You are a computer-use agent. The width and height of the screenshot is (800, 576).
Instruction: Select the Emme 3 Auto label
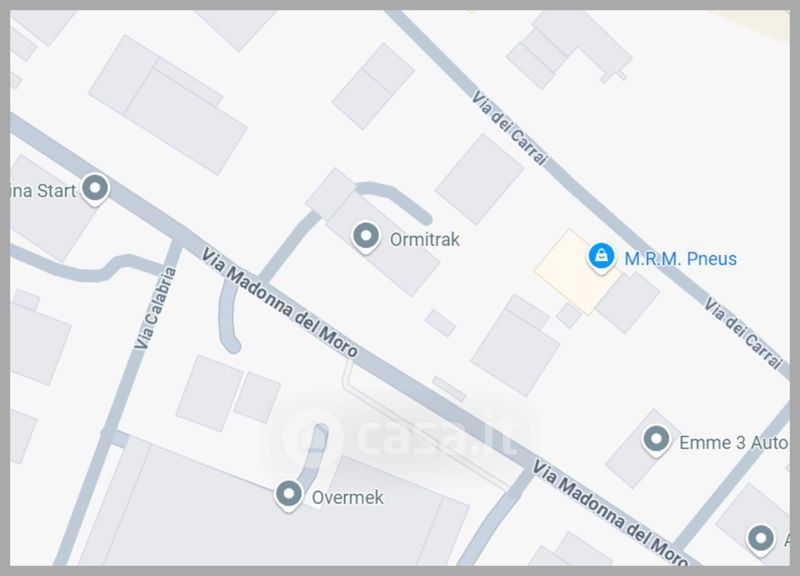734,442
